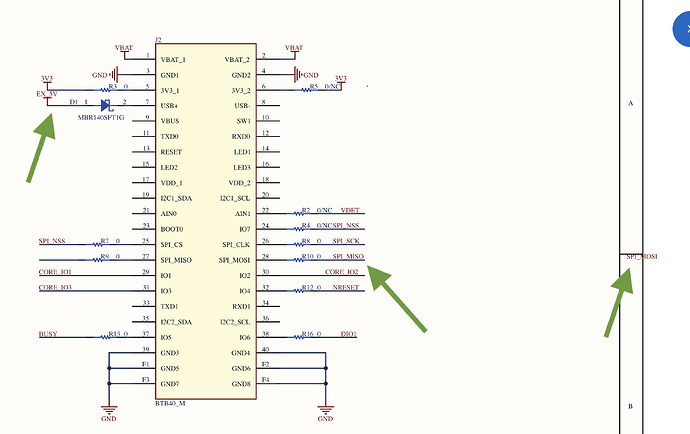Select the D1 Schottky diode symbol

point(107,106)
